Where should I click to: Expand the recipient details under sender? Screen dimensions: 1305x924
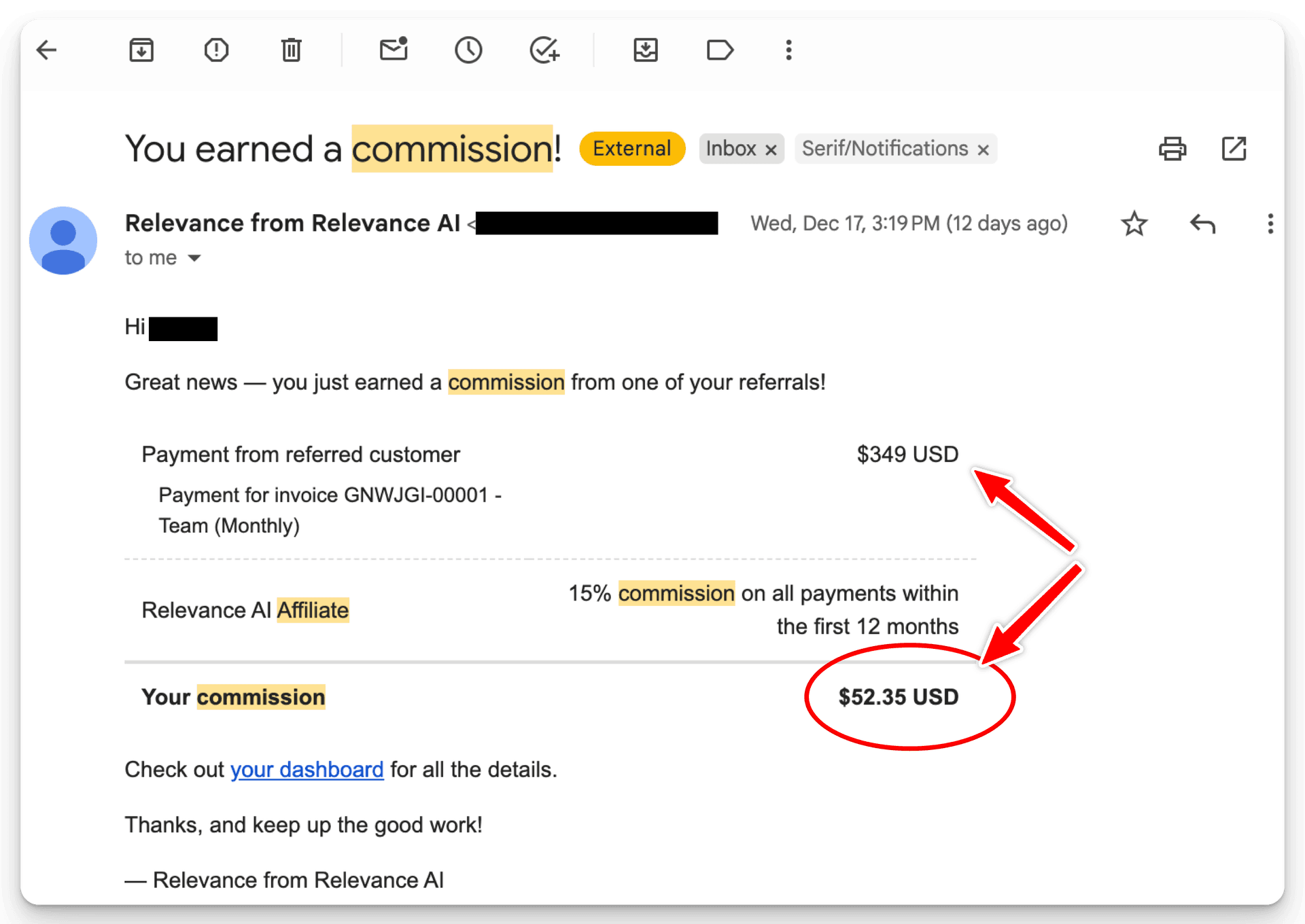click(x=194, y=257)
